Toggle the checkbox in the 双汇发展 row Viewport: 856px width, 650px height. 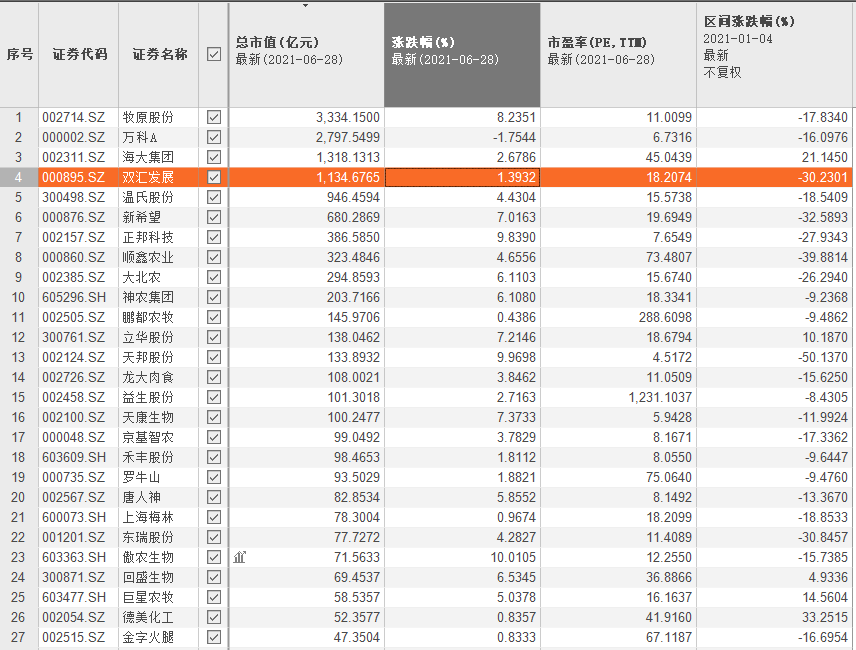pos(214,177)
